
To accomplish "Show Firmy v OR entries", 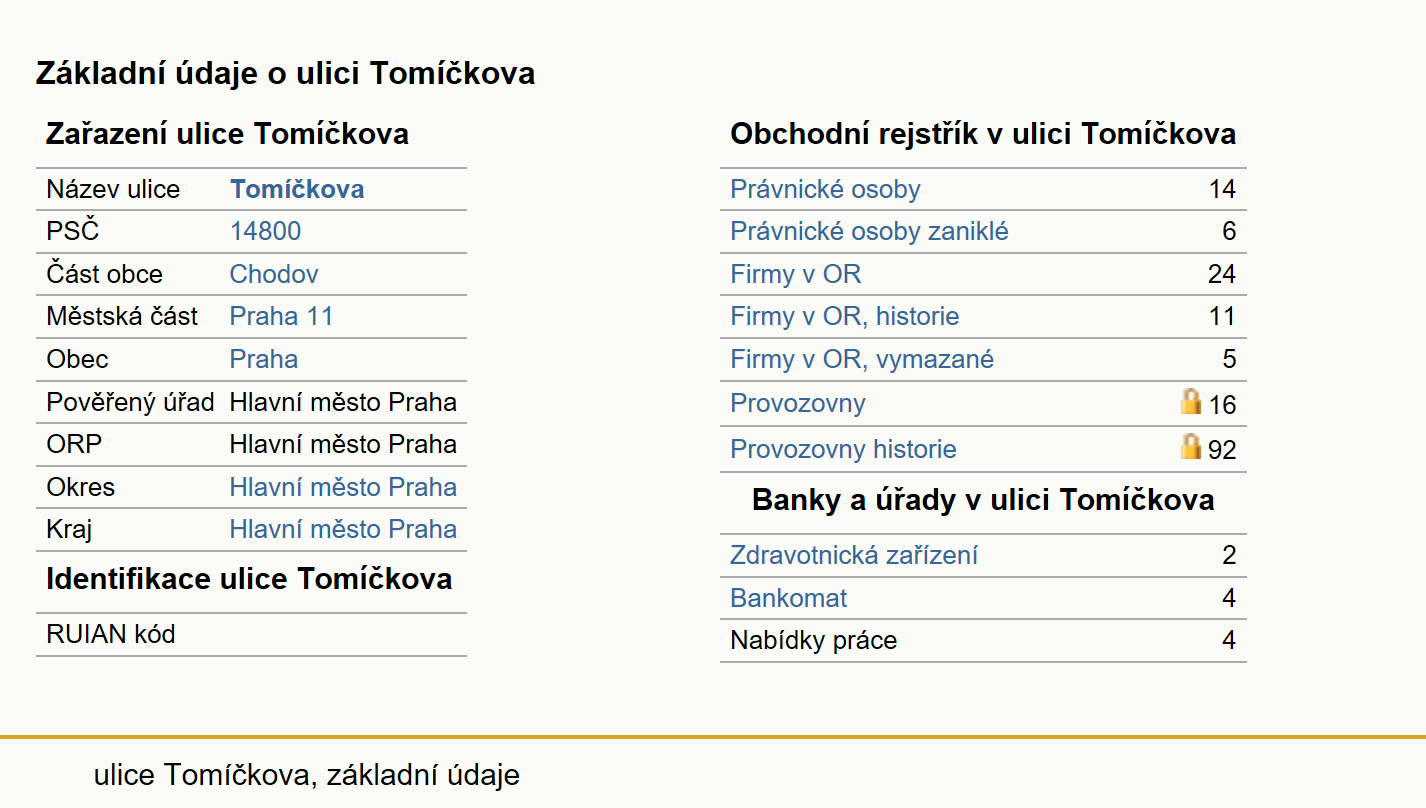I will (795, 274).
